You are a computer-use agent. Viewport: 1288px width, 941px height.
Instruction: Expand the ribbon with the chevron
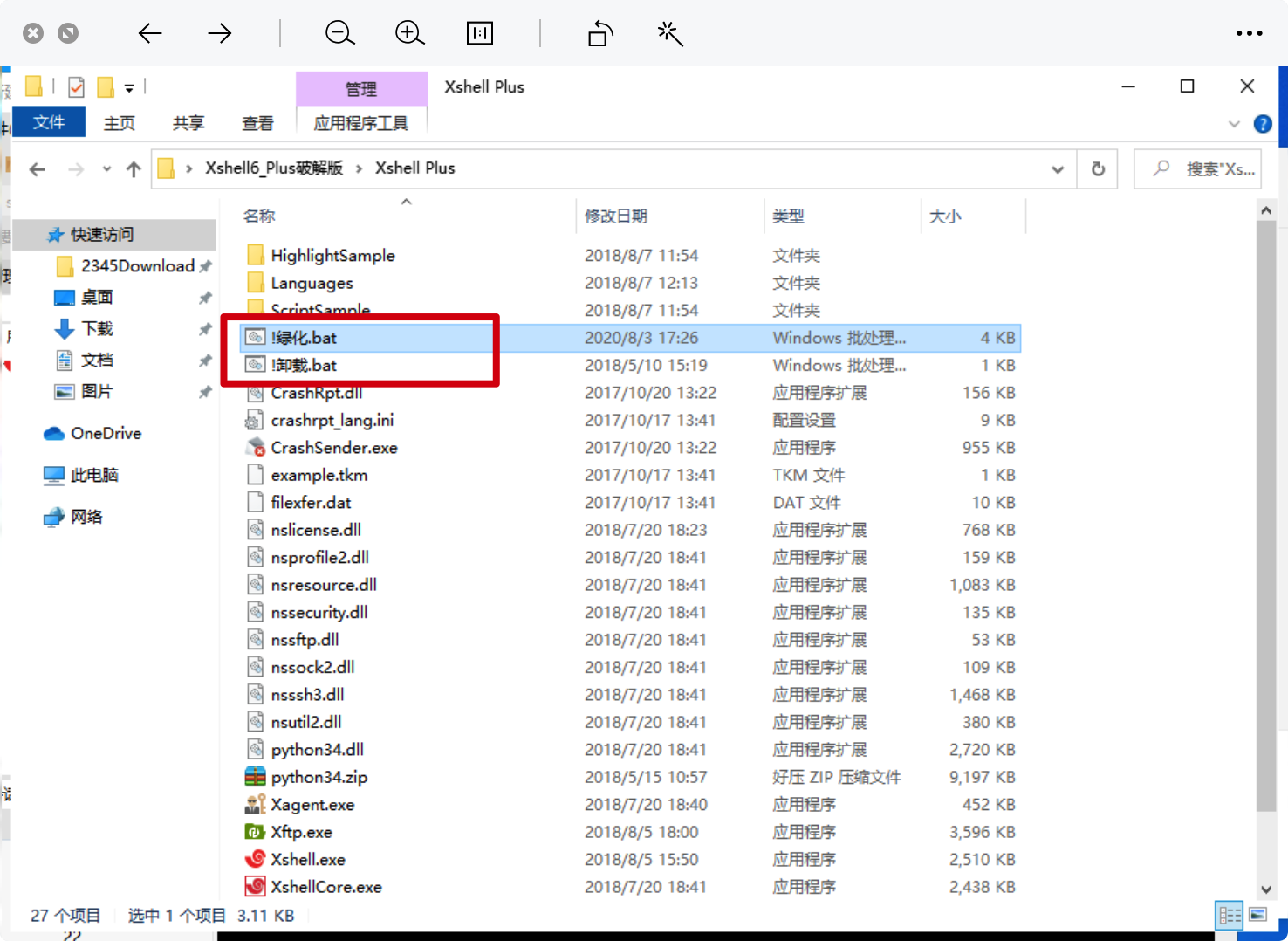(x=1234, y=124)
